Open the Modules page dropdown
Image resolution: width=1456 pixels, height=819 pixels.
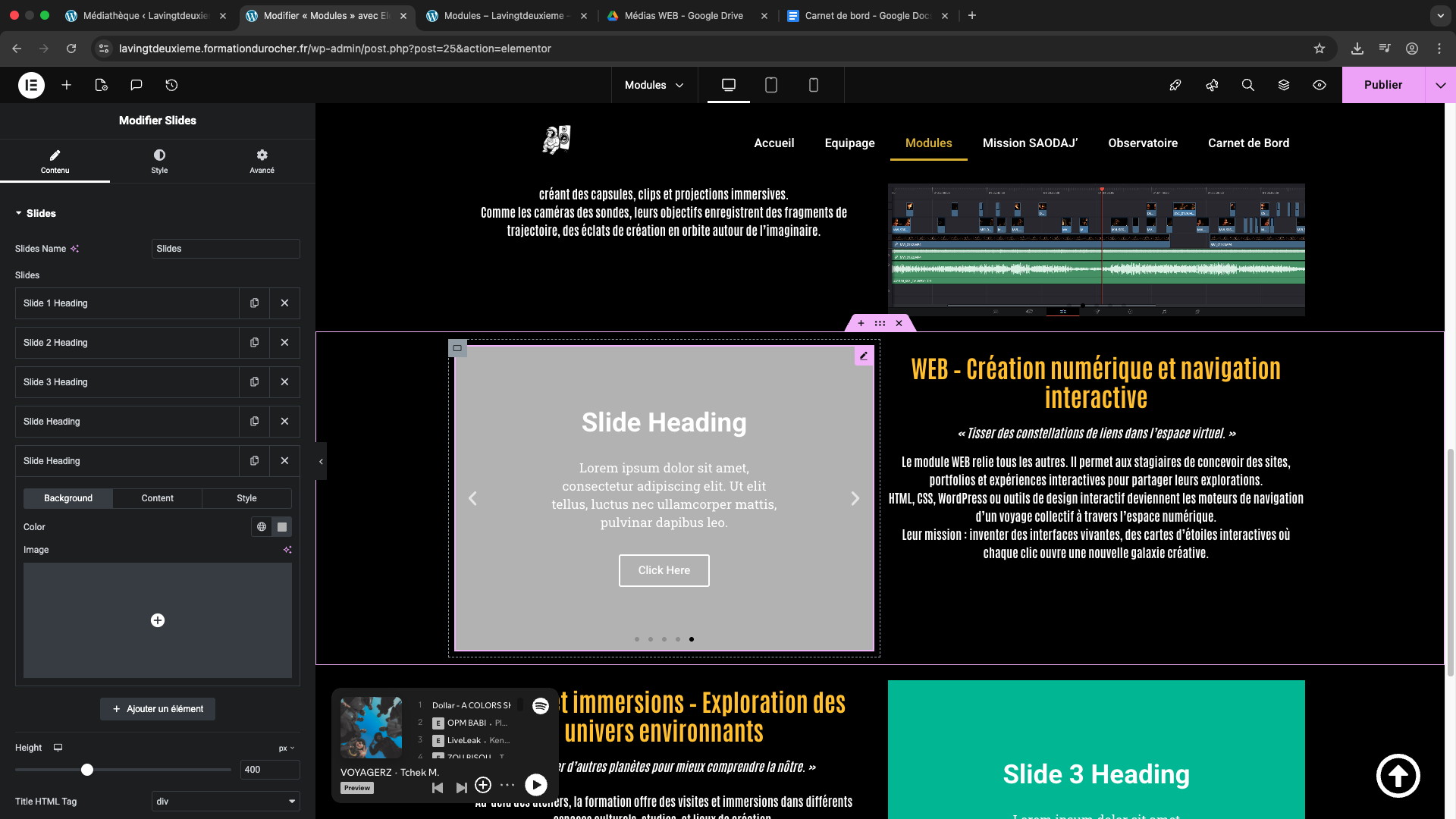[654, 85]
